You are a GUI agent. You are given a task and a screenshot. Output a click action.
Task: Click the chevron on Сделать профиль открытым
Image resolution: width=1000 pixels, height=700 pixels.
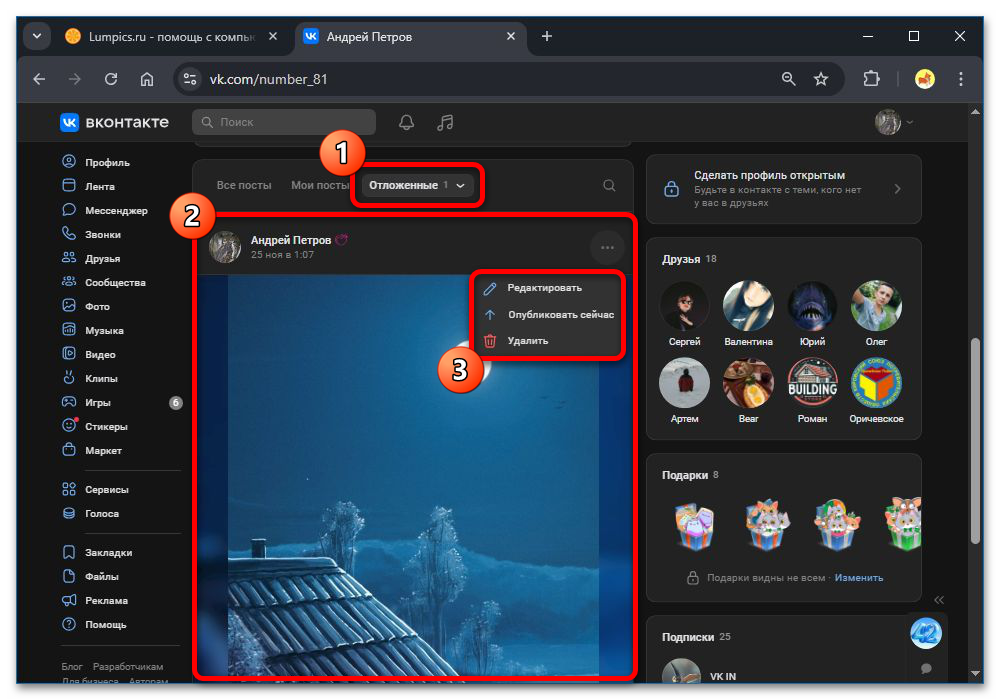point(897,189)
